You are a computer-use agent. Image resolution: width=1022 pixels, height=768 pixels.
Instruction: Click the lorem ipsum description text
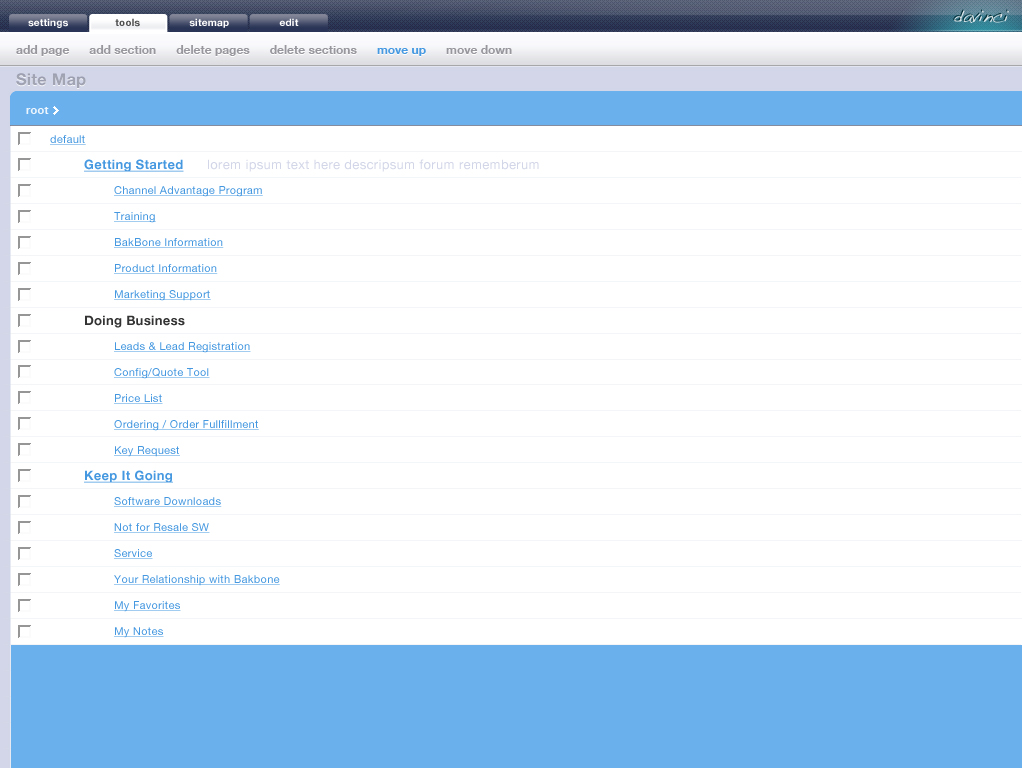tap(373, 165)
